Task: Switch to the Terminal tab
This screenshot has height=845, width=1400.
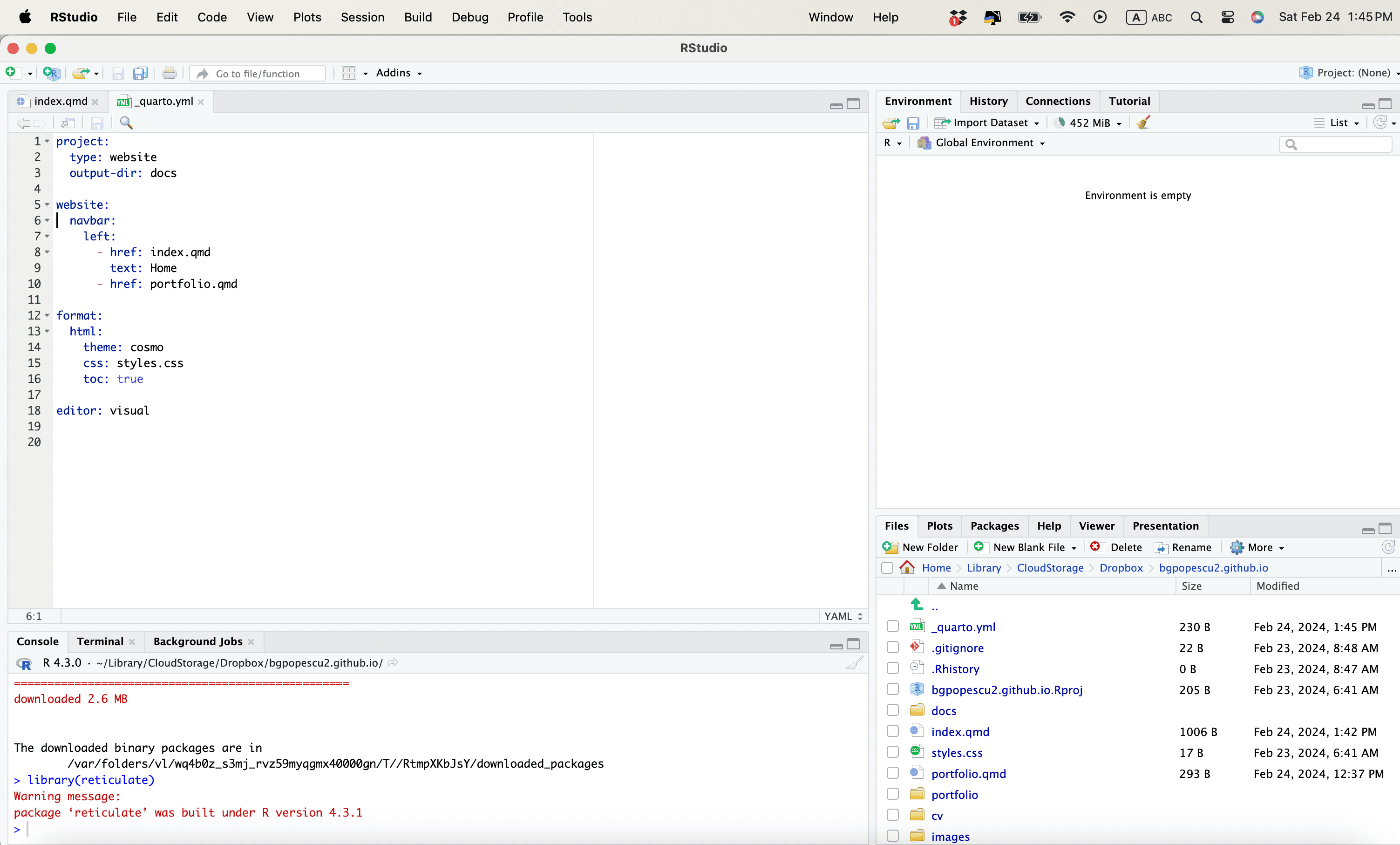Action: (100, 641)
